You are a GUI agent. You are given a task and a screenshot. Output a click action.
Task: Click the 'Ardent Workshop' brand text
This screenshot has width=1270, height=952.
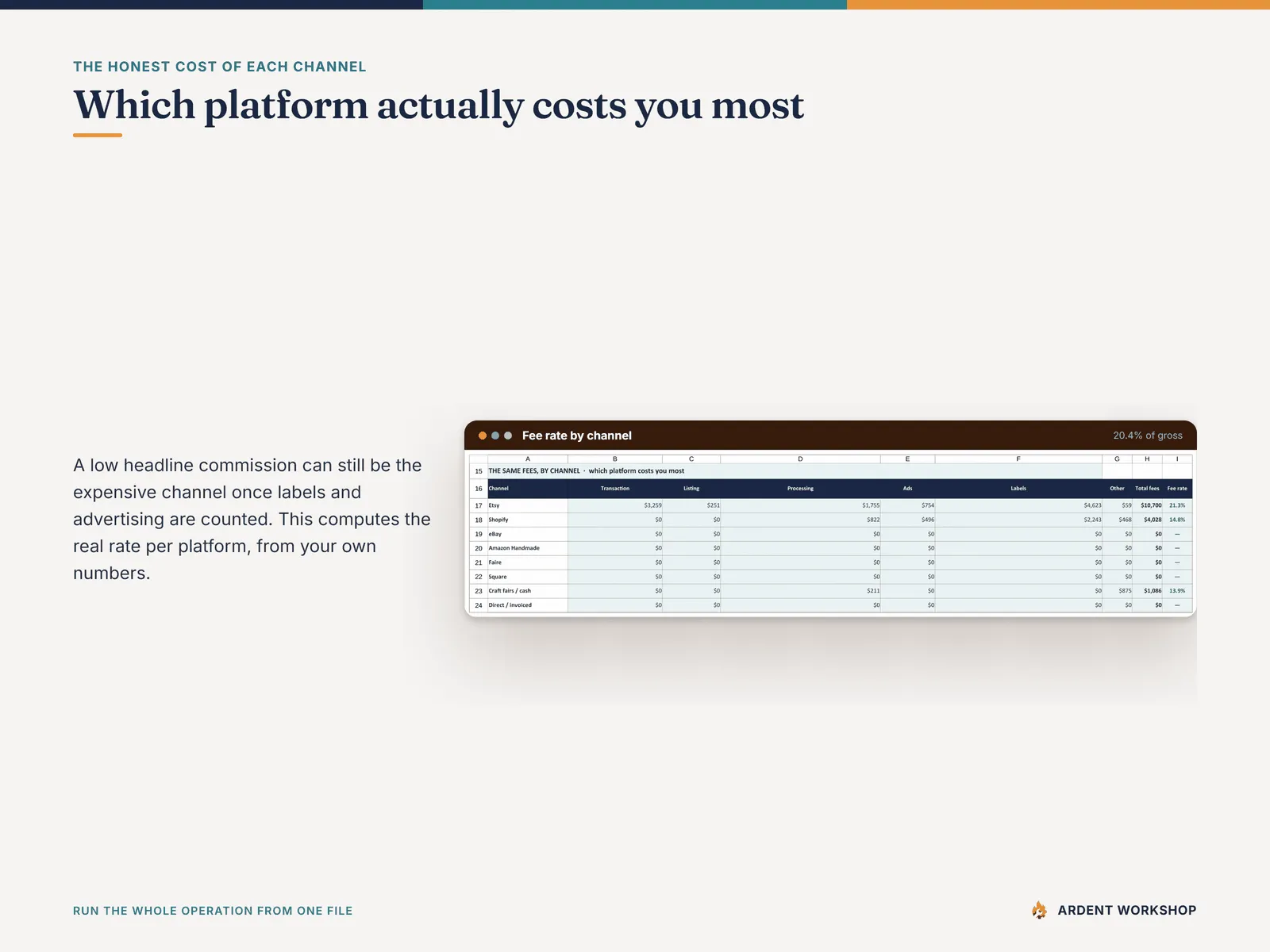coord(1127,911)
